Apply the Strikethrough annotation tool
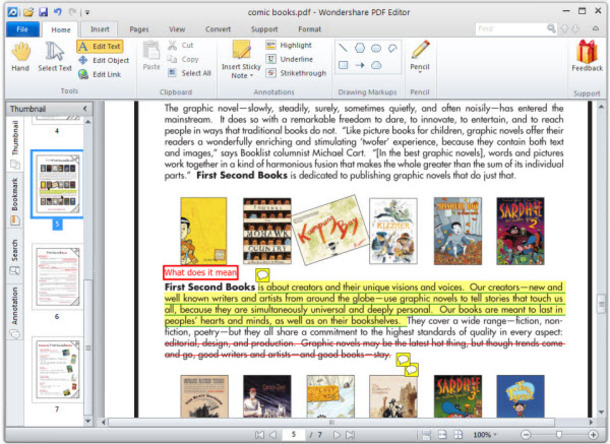 pyautogui.click(x=296, y=73)
